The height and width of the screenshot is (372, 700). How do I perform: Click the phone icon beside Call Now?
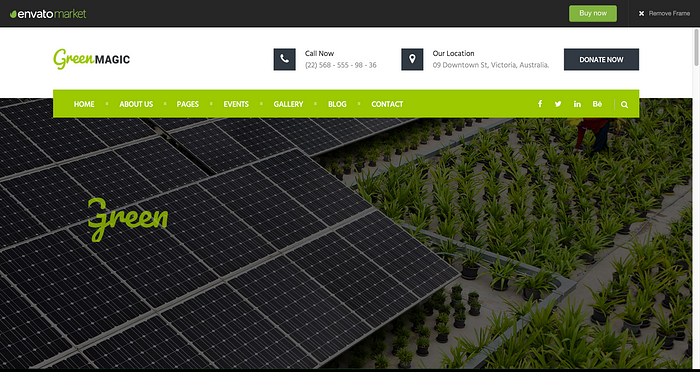284,59
